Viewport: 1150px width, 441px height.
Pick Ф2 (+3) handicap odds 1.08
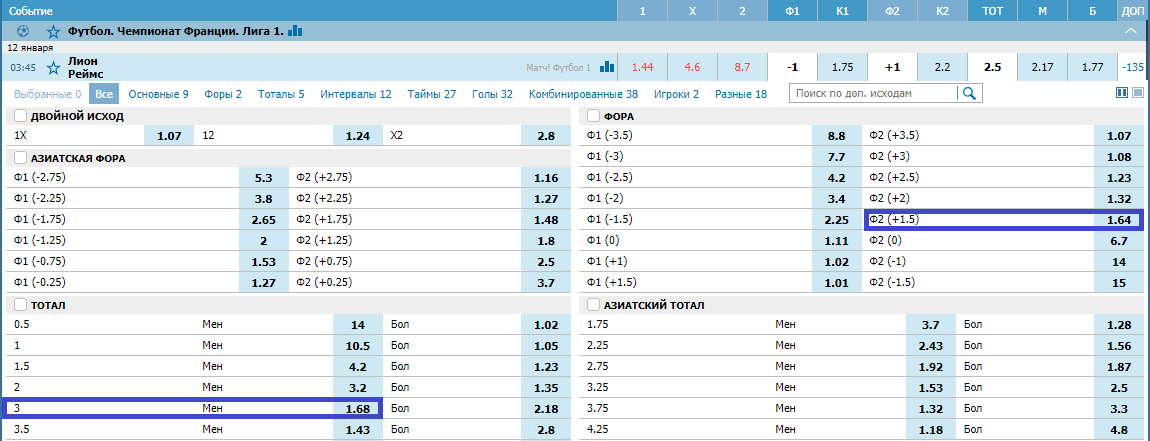pos(1118,156)
